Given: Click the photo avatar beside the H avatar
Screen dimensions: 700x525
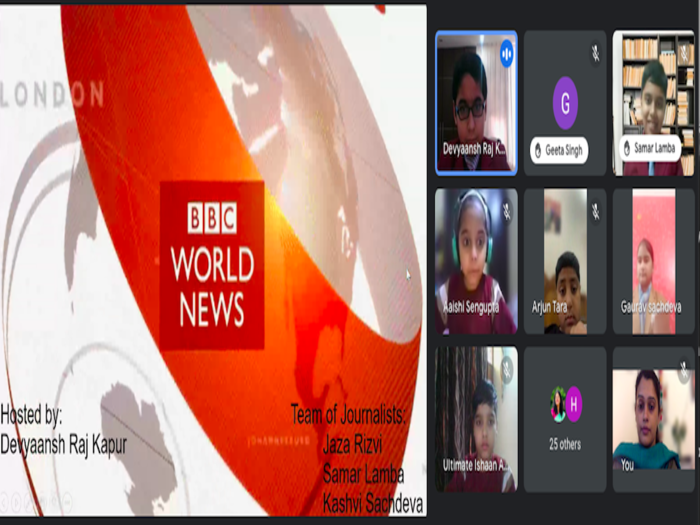Looking at the screenshot, I should coord(558,404).
